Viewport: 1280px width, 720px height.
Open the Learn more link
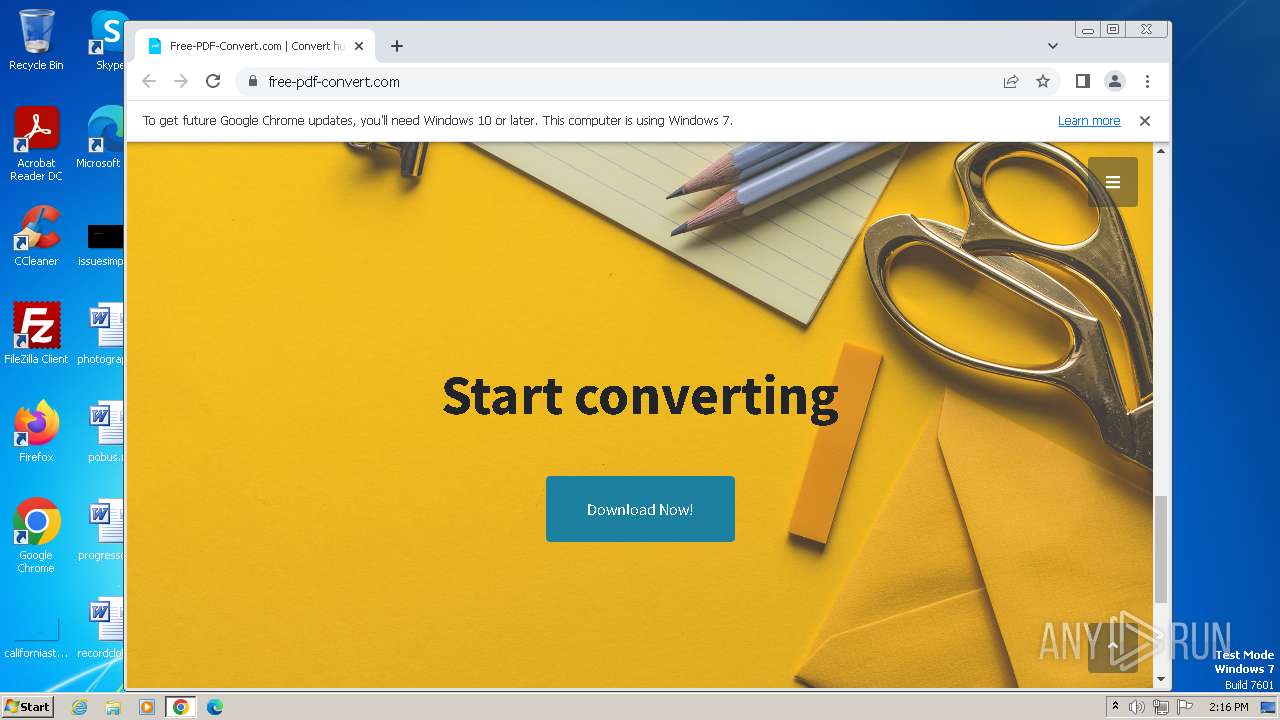[1089, 121]
